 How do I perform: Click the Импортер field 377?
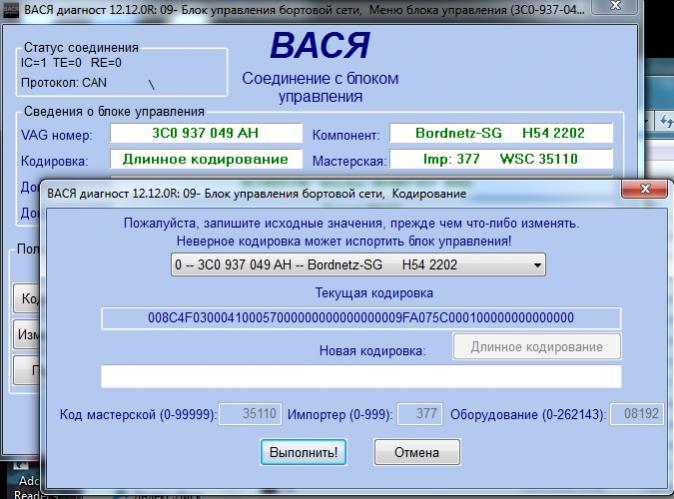click(x=420, y=414)
